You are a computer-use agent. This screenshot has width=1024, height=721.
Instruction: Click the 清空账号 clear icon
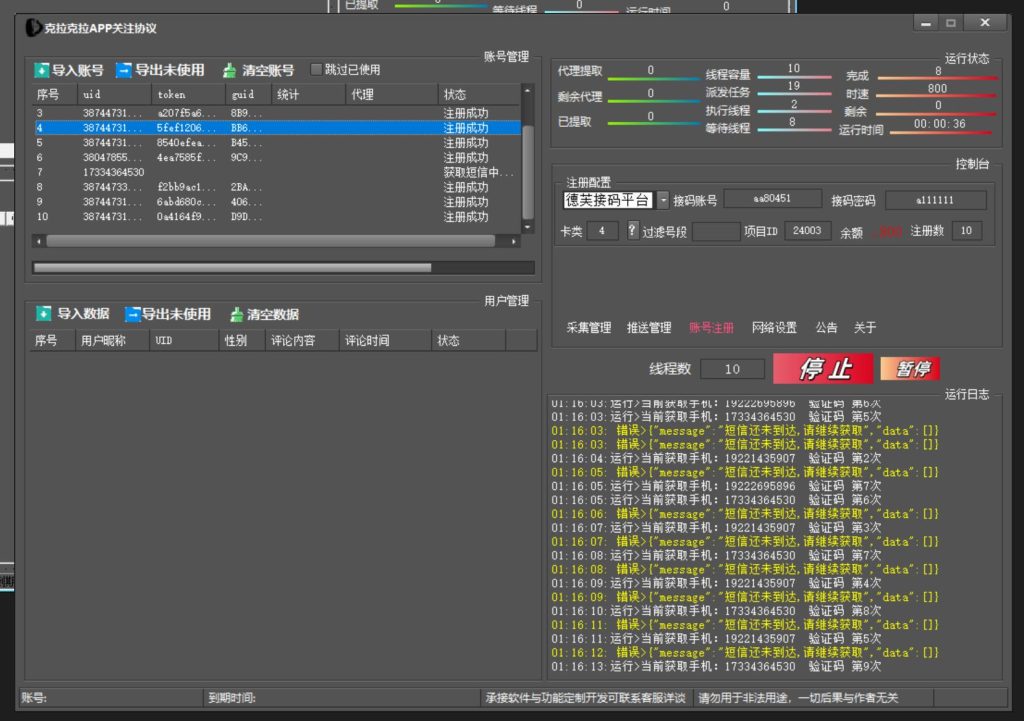[230, 71]
